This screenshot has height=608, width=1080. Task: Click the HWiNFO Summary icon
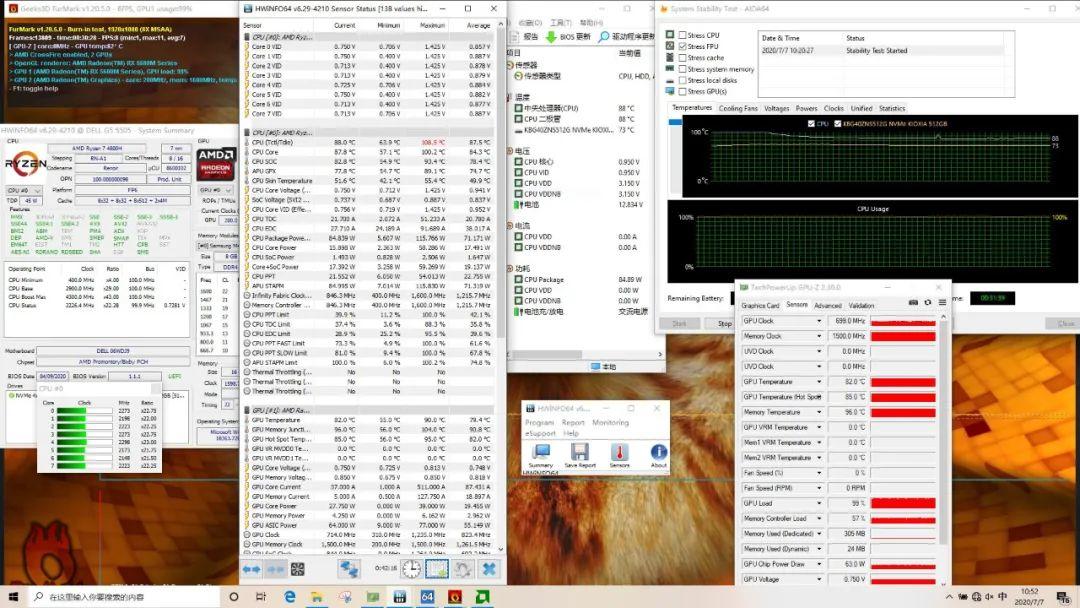[540, 451]
